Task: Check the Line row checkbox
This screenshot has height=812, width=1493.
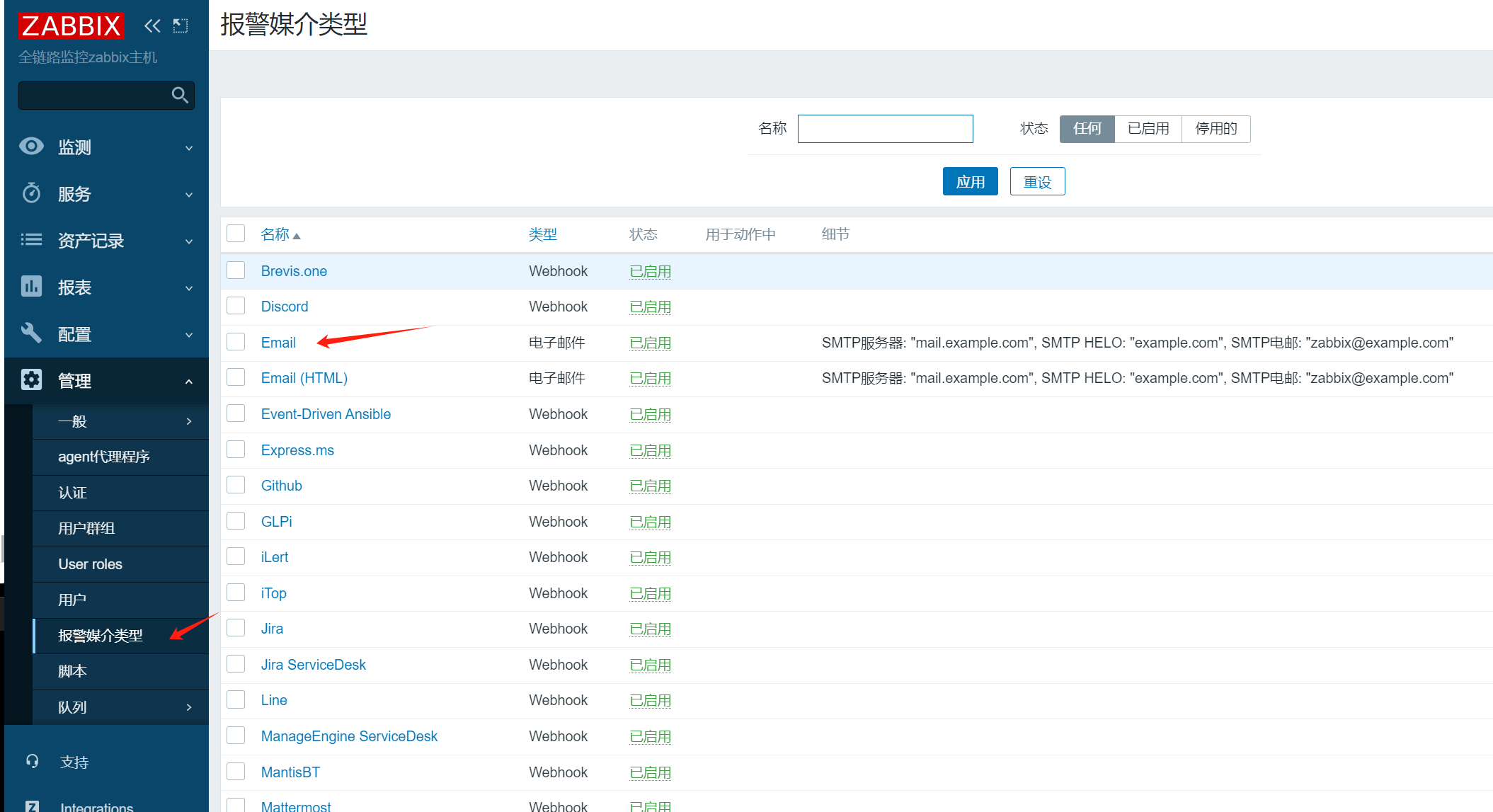Action: [236, 699]
